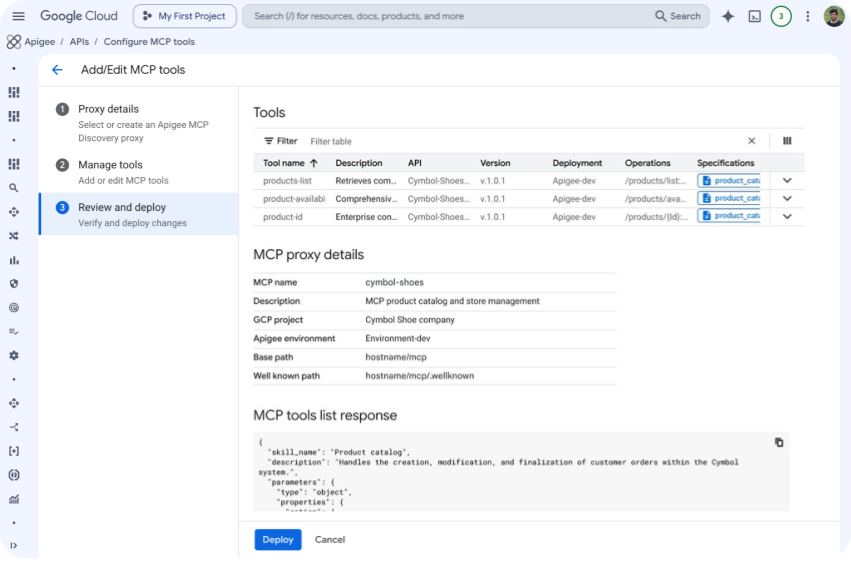Click the Cancel button
This screenshot has height=573, width=851.
pos(330,539)
